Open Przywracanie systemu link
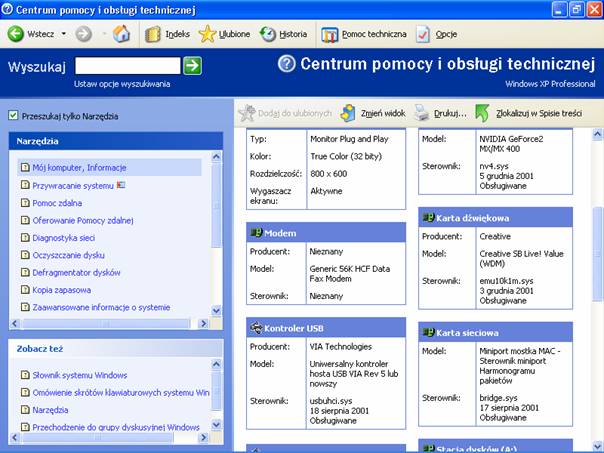 pyautogui.click(x=73, y=186)
